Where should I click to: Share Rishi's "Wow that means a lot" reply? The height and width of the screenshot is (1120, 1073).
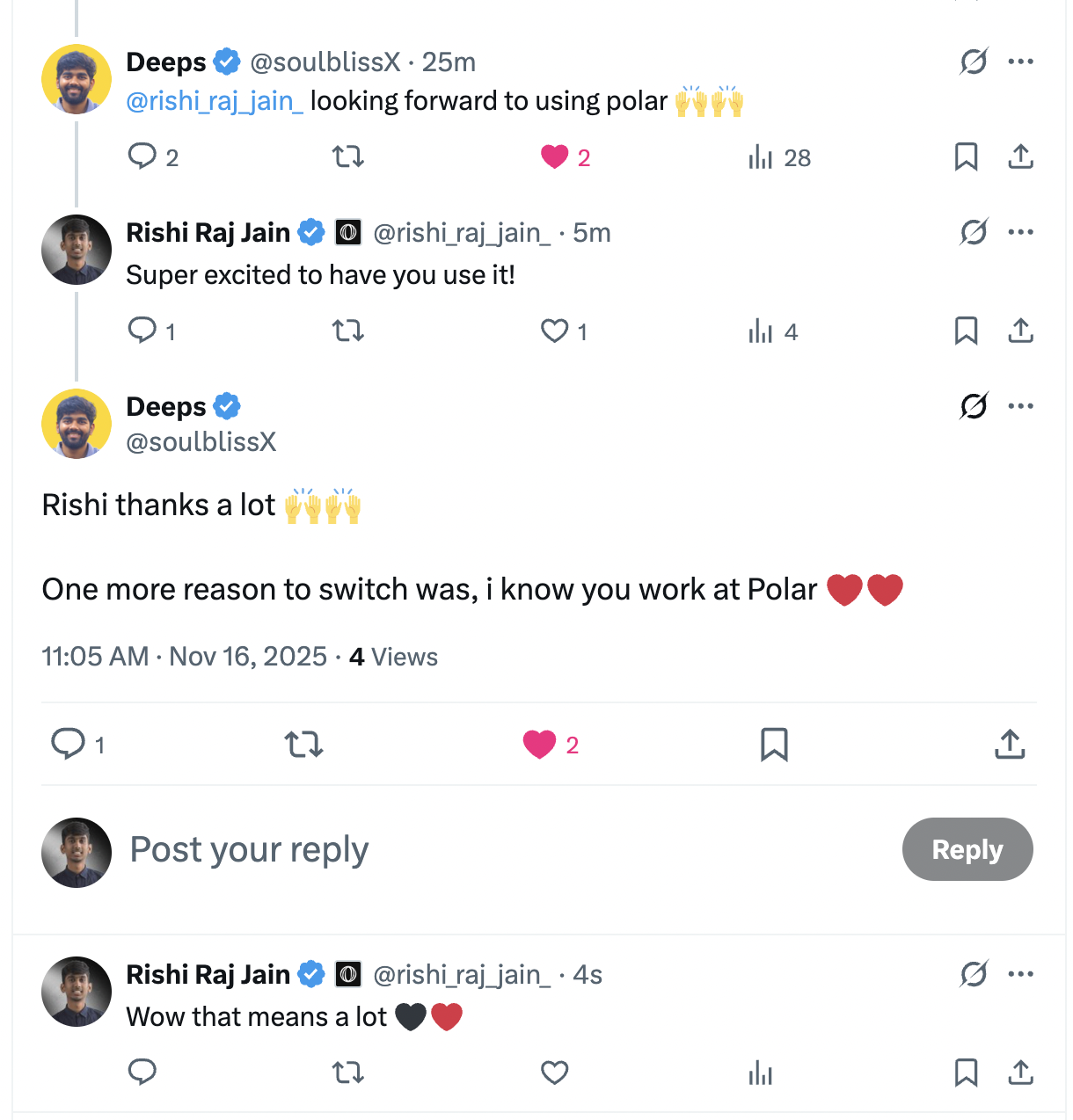click(1019, 1073)
